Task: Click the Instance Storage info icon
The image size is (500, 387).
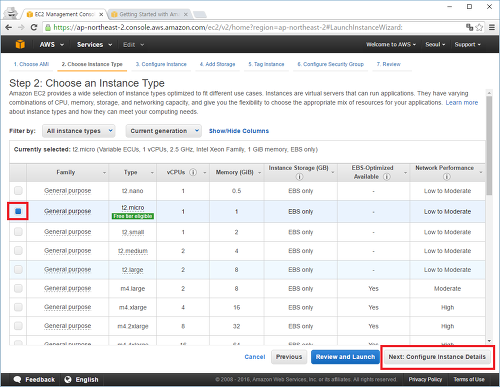Action: pos(299,177)
